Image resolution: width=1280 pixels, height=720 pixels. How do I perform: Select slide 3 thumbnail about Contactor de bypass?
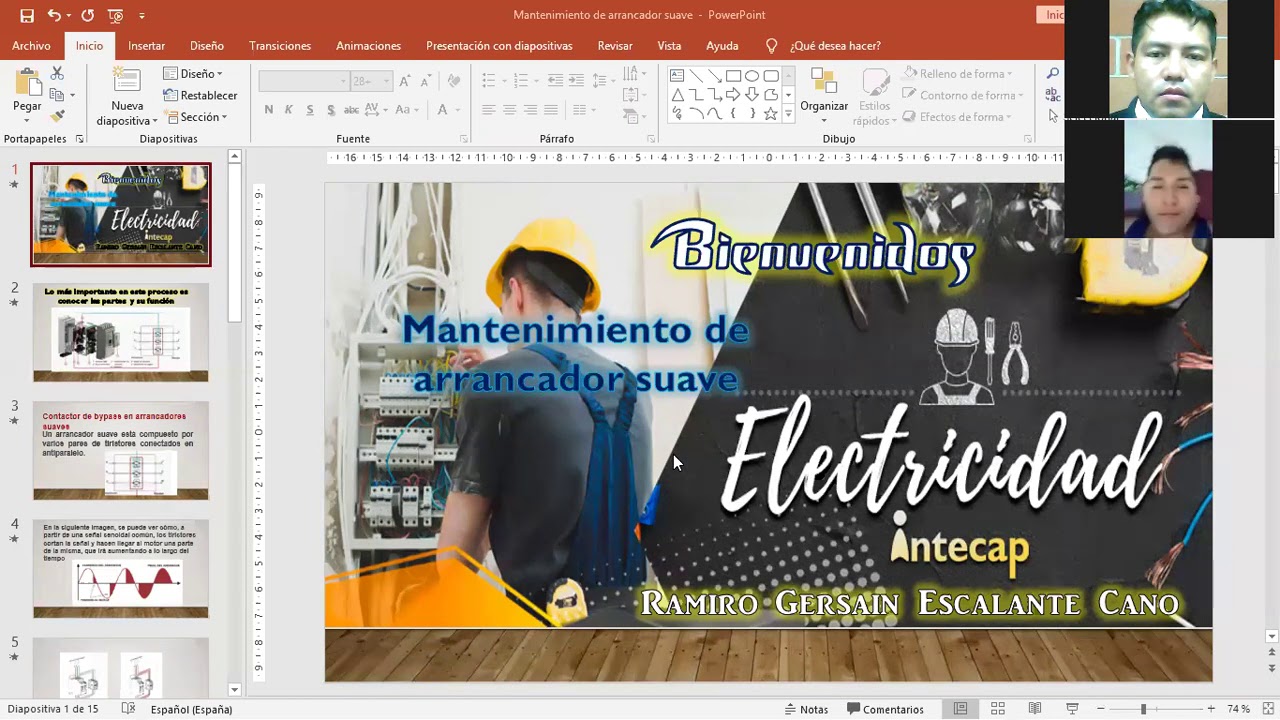[x=121, y=451]
